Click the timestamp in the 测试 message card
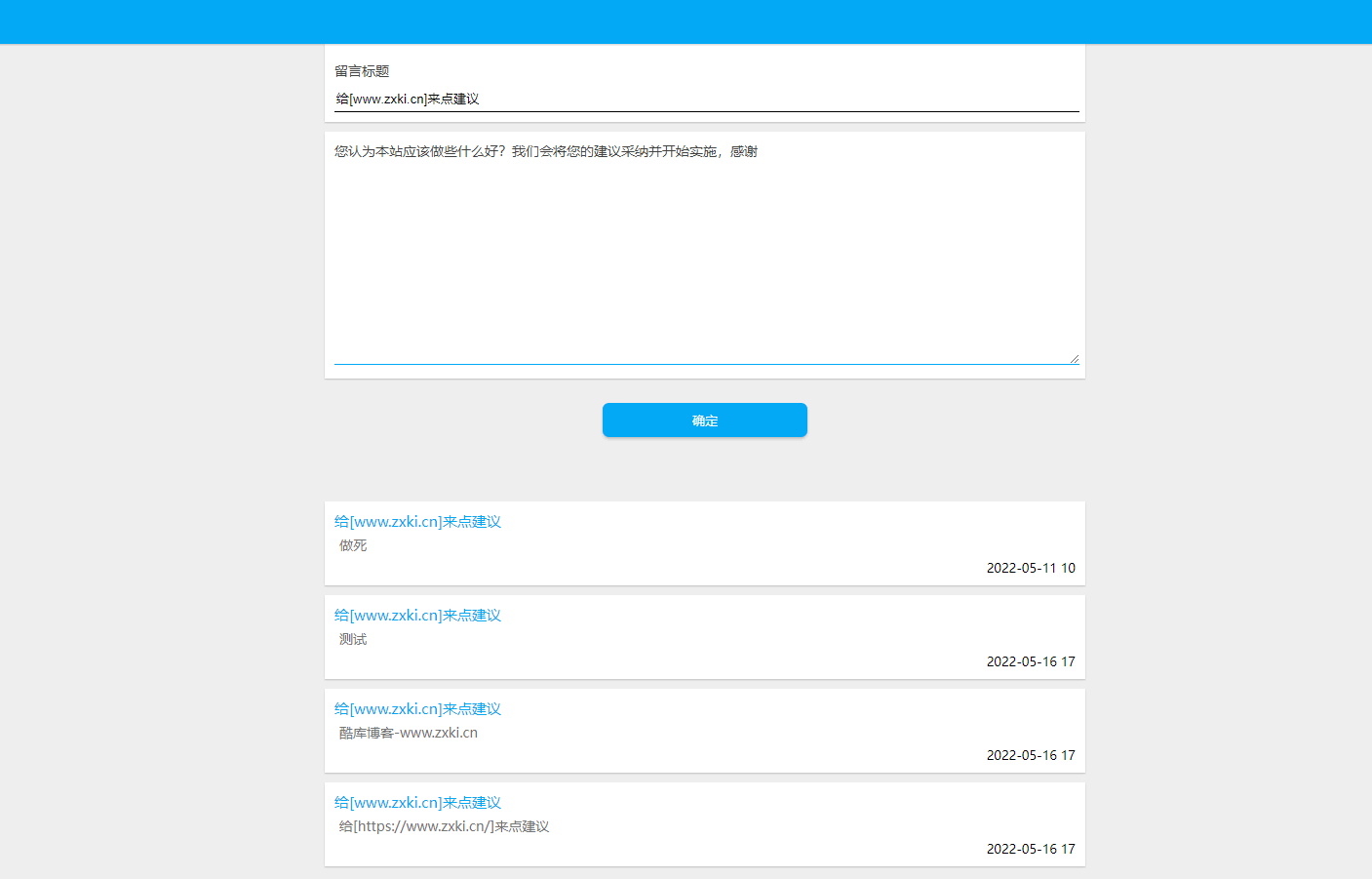Viewport: 1372px width, 879px height. [x=1030, y=661]
